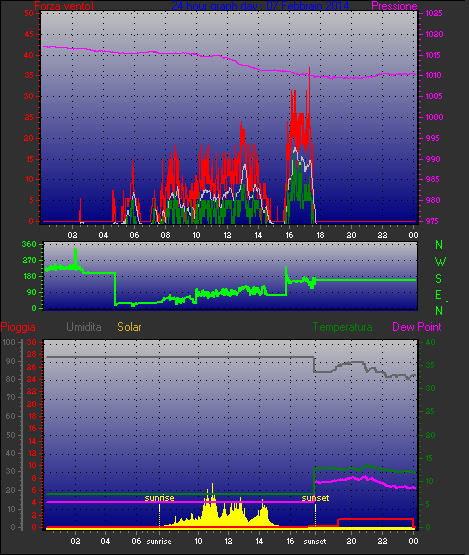The height and width of the screenshot is (555, 469).
Task: Click the 50 wind speed axis value
Action: click(x=29, y=13)
